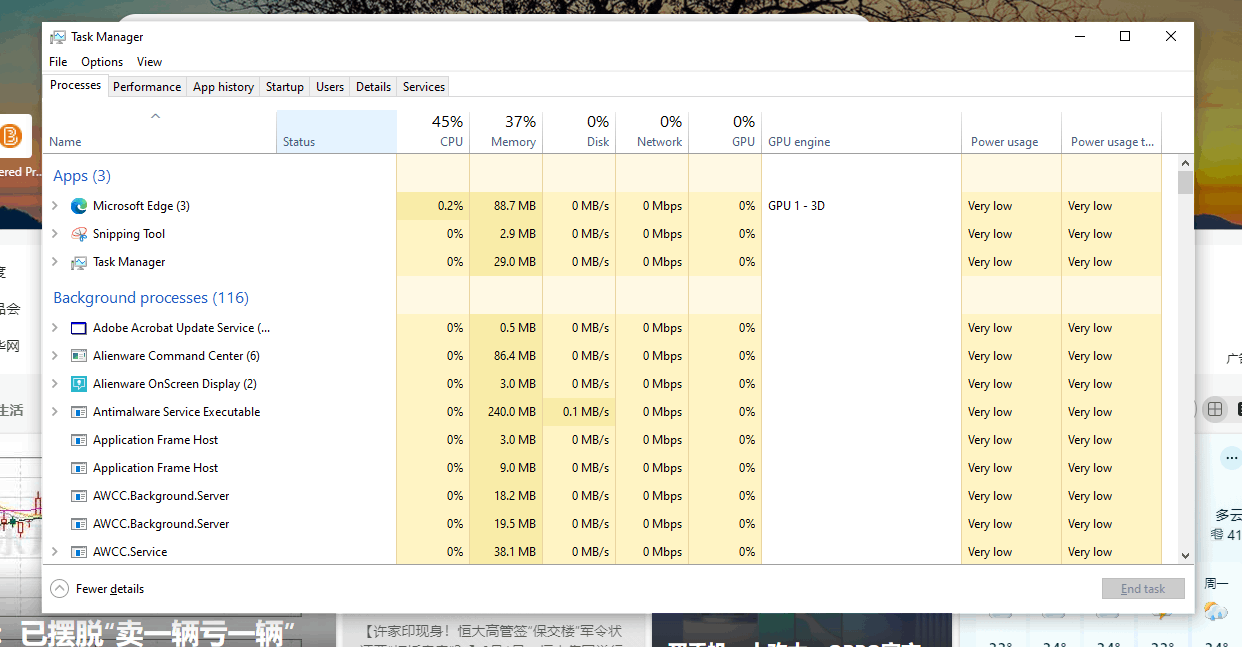Image resolution: width=1242 pixels, height=647 pixels.
Task: Click the Alienware Command Center process icon
Action: pyautogui.click(x=78, y=355)
